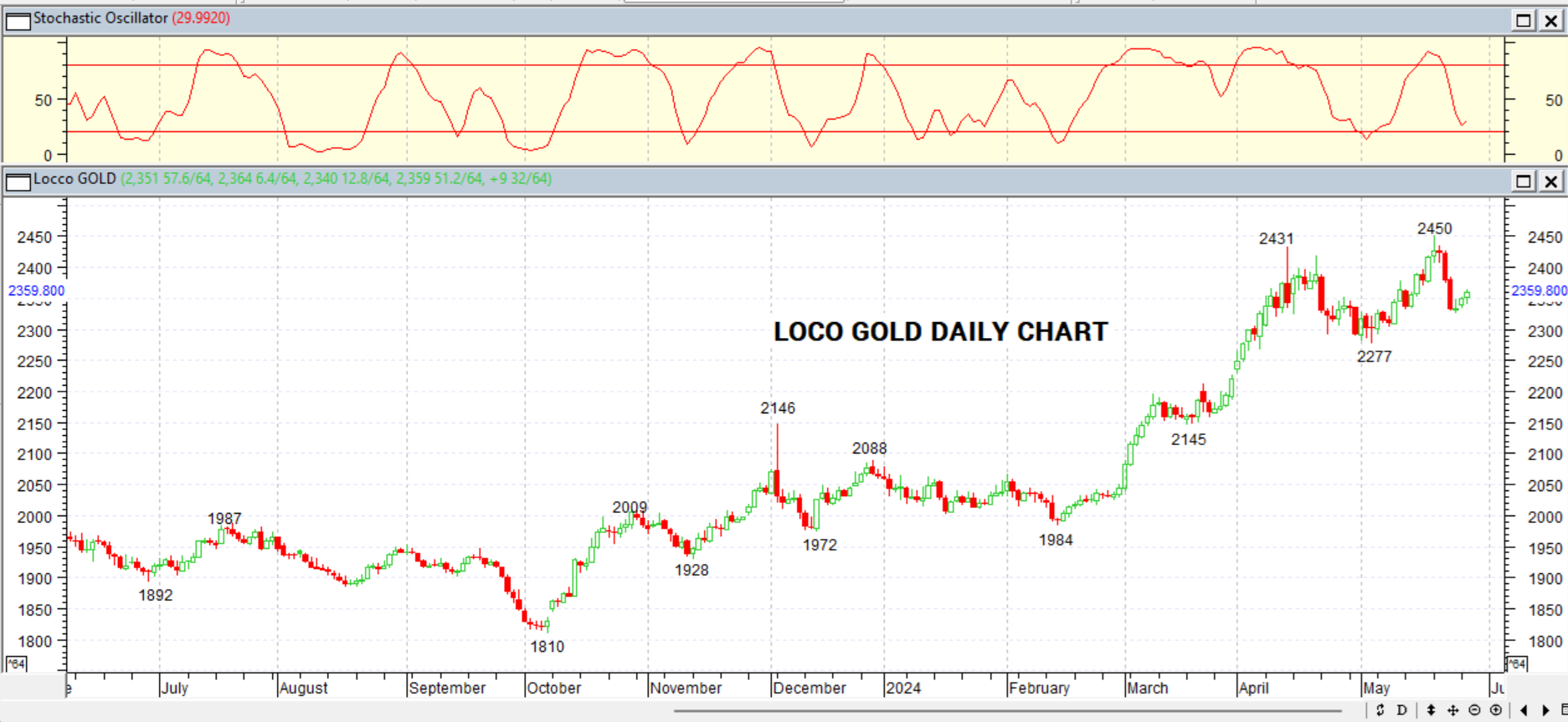Click the blue 2359.800 price marker on the right axis
The image size is (1568, 722).
pos(1539,291)
